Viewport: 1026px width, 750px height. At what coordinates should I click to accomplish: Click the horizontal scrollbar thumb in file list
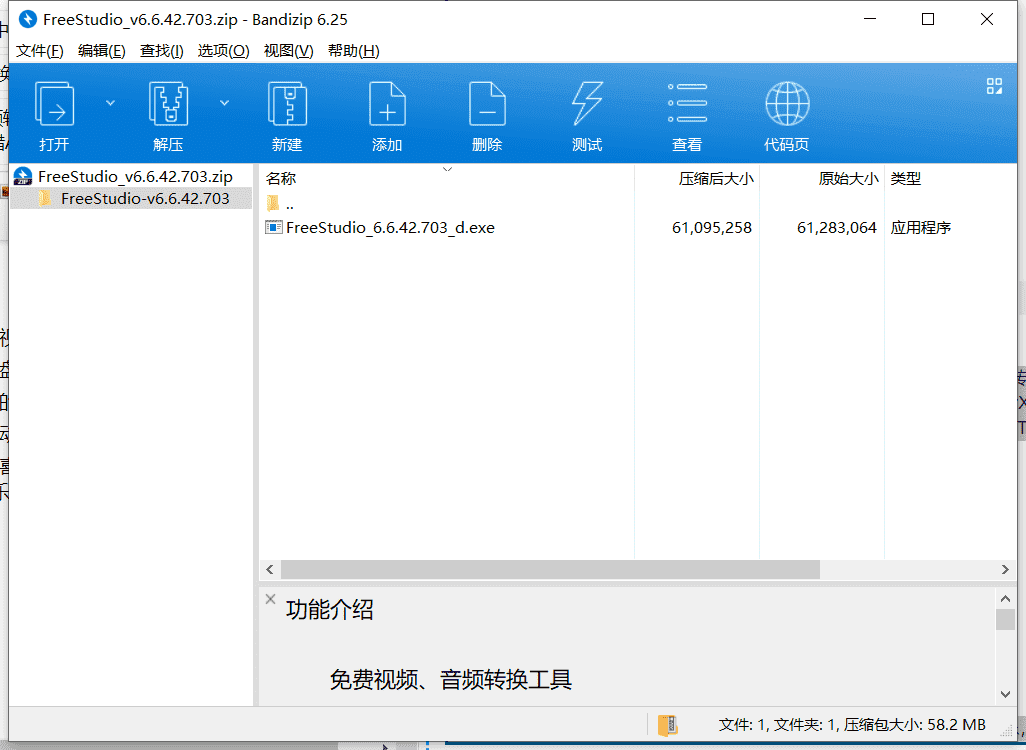click(550, 569)
